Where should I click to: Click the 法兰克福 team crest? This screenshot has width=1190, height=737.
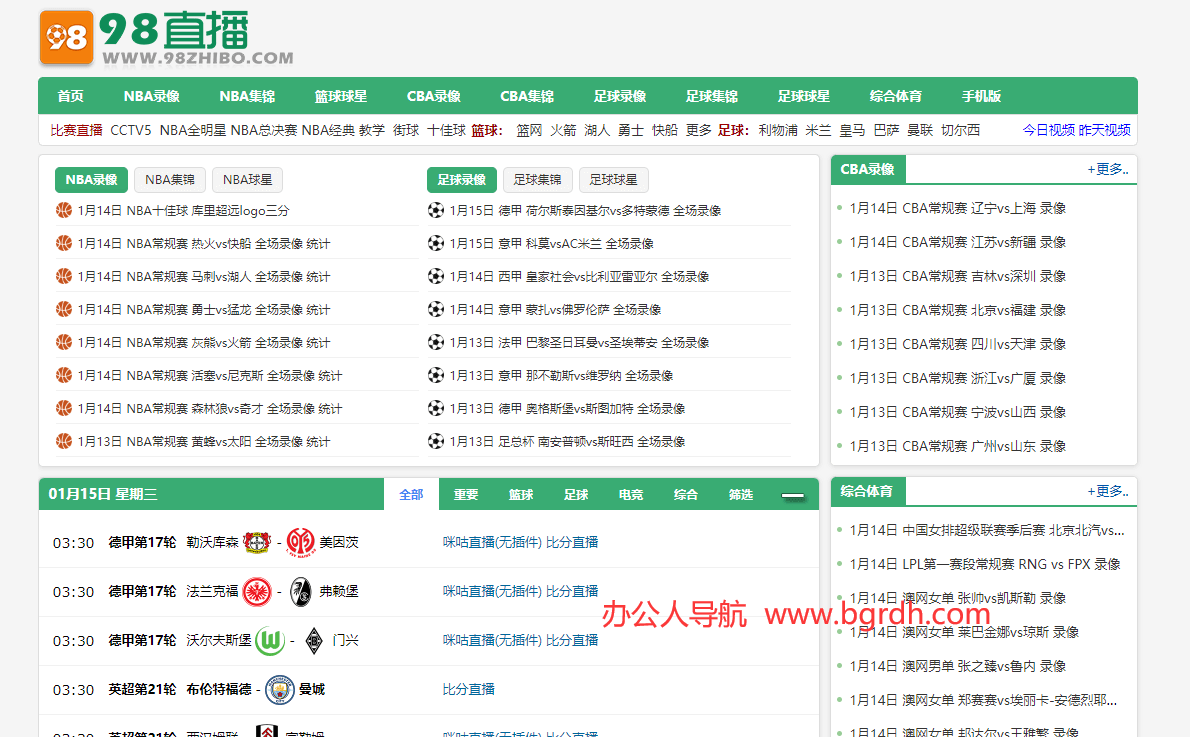coord(257,591)
